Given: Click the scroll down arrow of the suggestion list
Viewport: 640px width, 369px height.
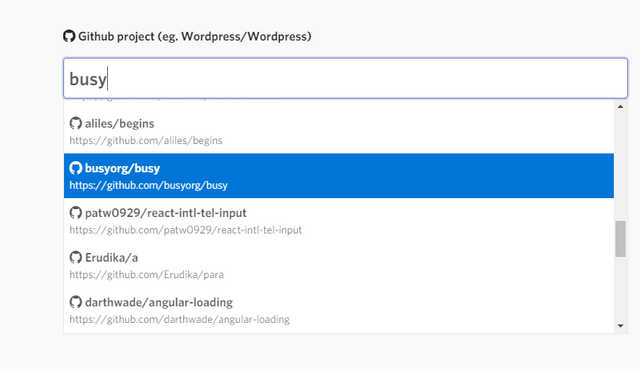Looking at the screenshot, I should pos(620,326).
